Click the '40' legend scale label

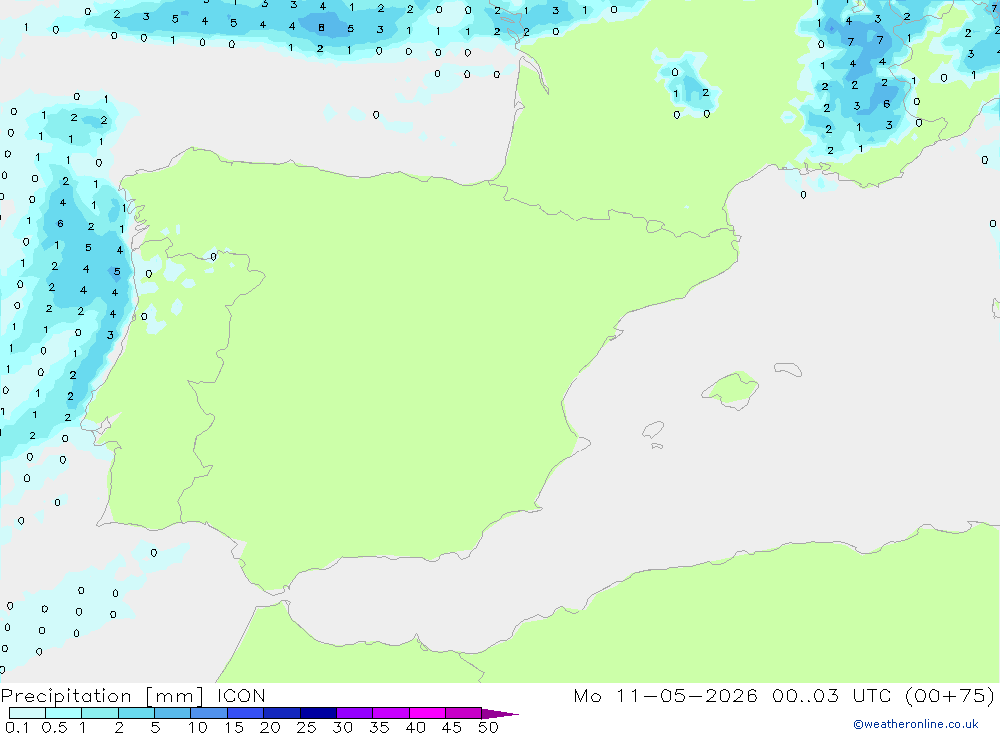click(415, 727)
